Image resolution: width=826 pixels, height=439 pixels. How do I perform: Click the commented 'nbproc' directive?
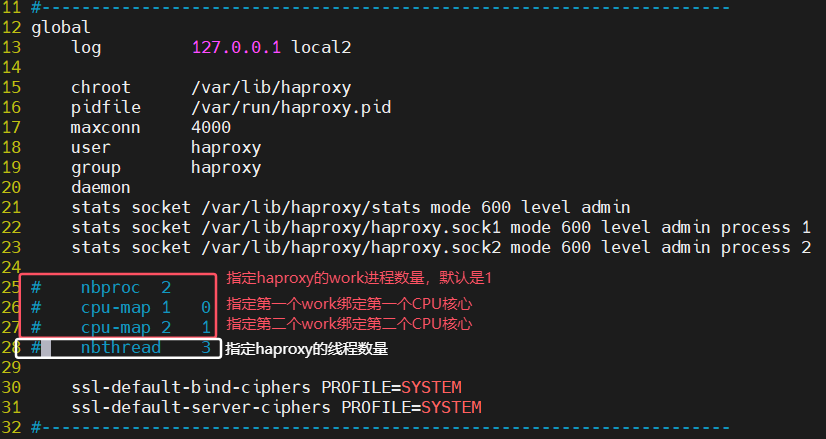click(111, 288)
